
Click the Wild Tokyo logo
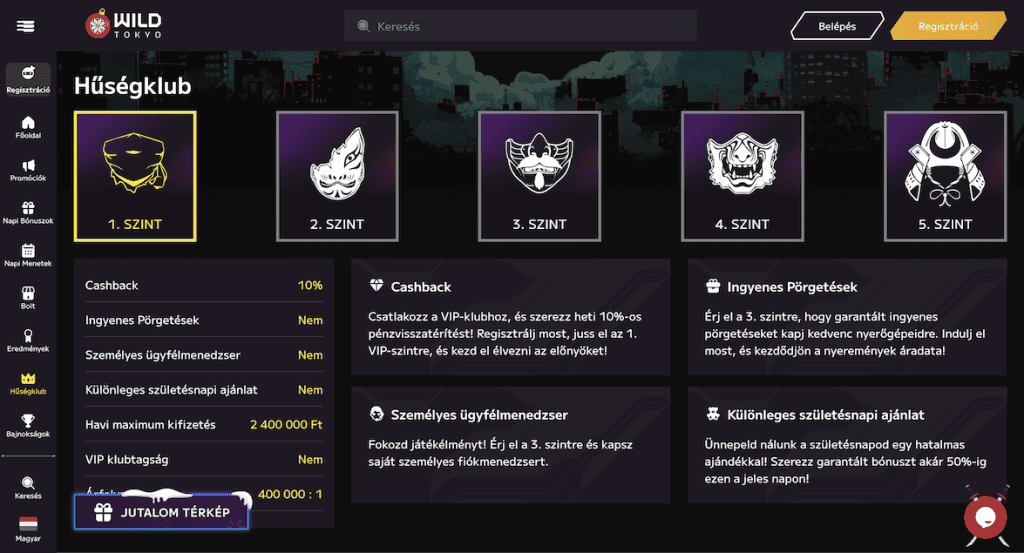click(x=123, y=25)
